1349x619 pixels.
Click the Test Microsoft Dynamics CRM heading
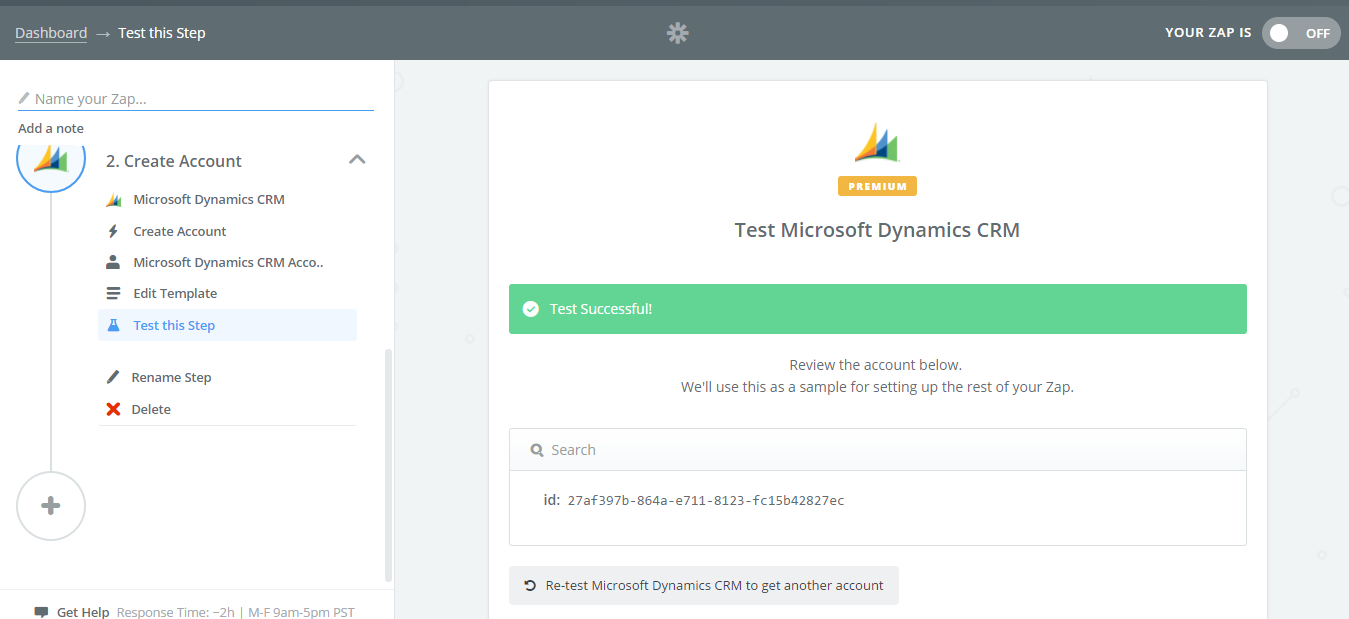tap(877, 230)
